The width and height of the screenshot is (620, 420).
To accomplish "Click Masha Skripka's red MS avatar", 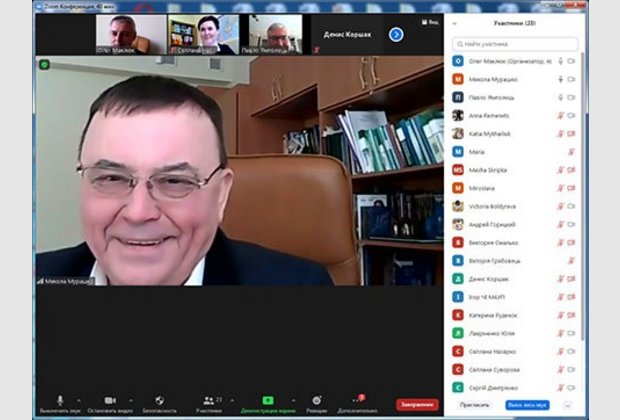I will (458, 170).
